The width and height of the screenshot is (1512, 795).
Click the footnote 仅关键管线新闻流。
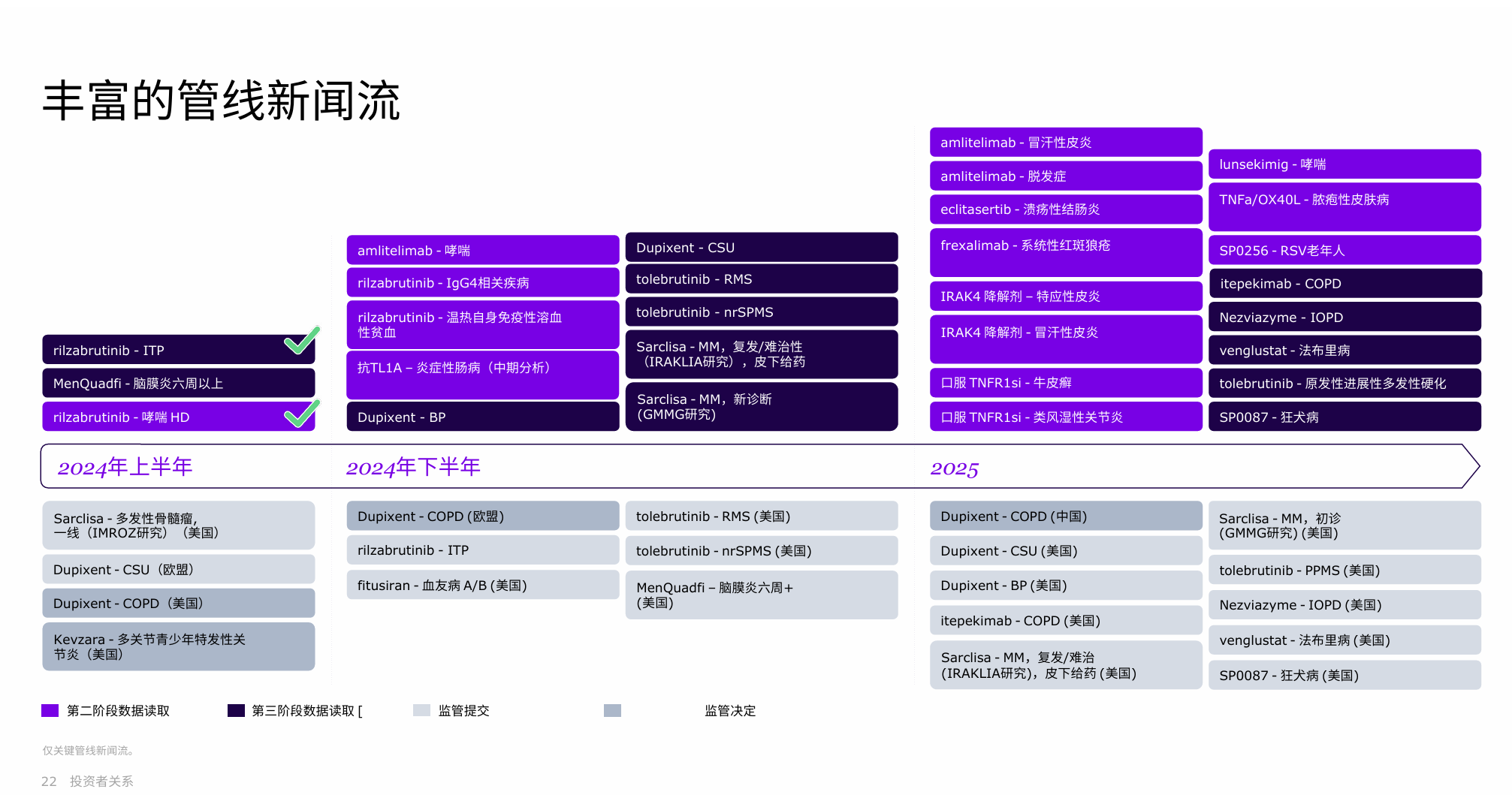(89, 750)
